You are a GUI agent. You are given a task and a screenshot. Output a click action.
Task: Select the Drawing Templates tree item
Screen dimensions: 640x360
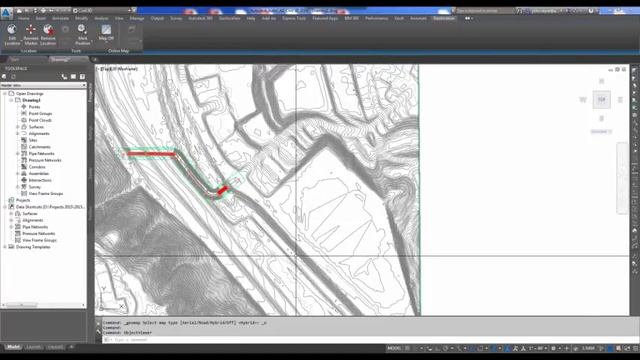[x=33, y=247]
